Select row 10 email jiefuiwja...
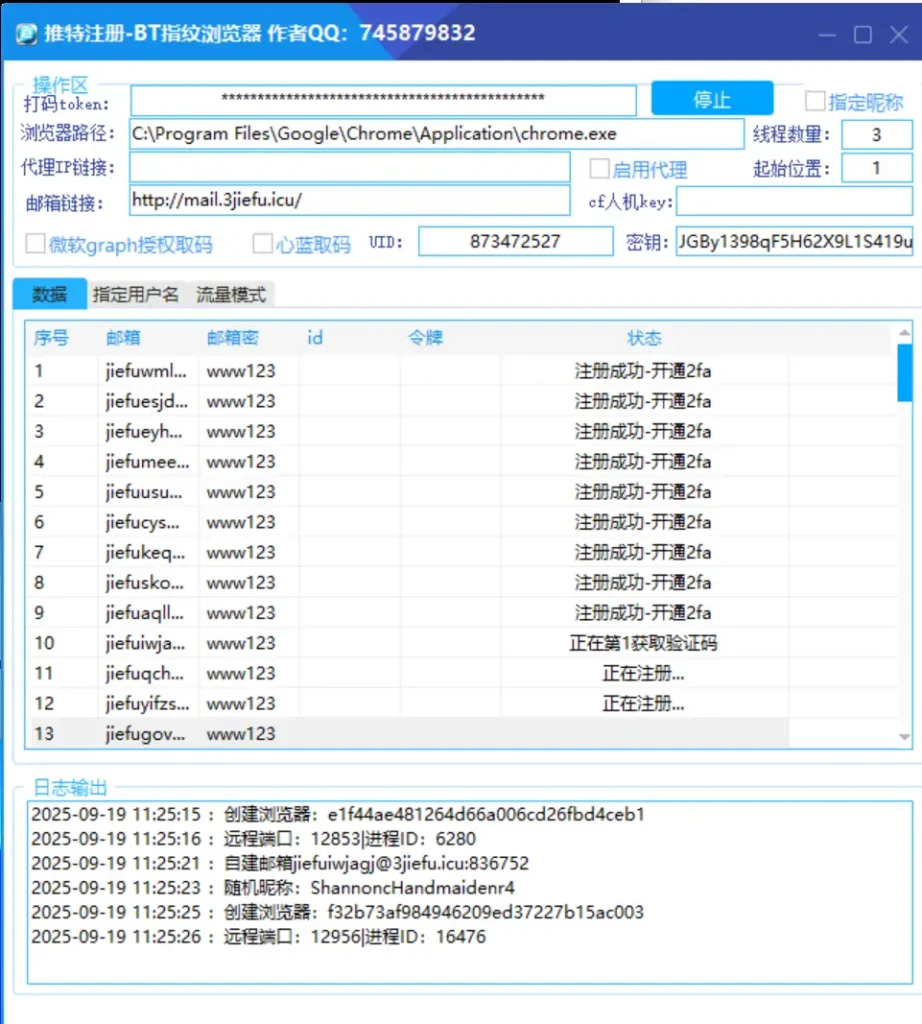The height and width of the screenshot is (1024, 922). coord(145,643)
